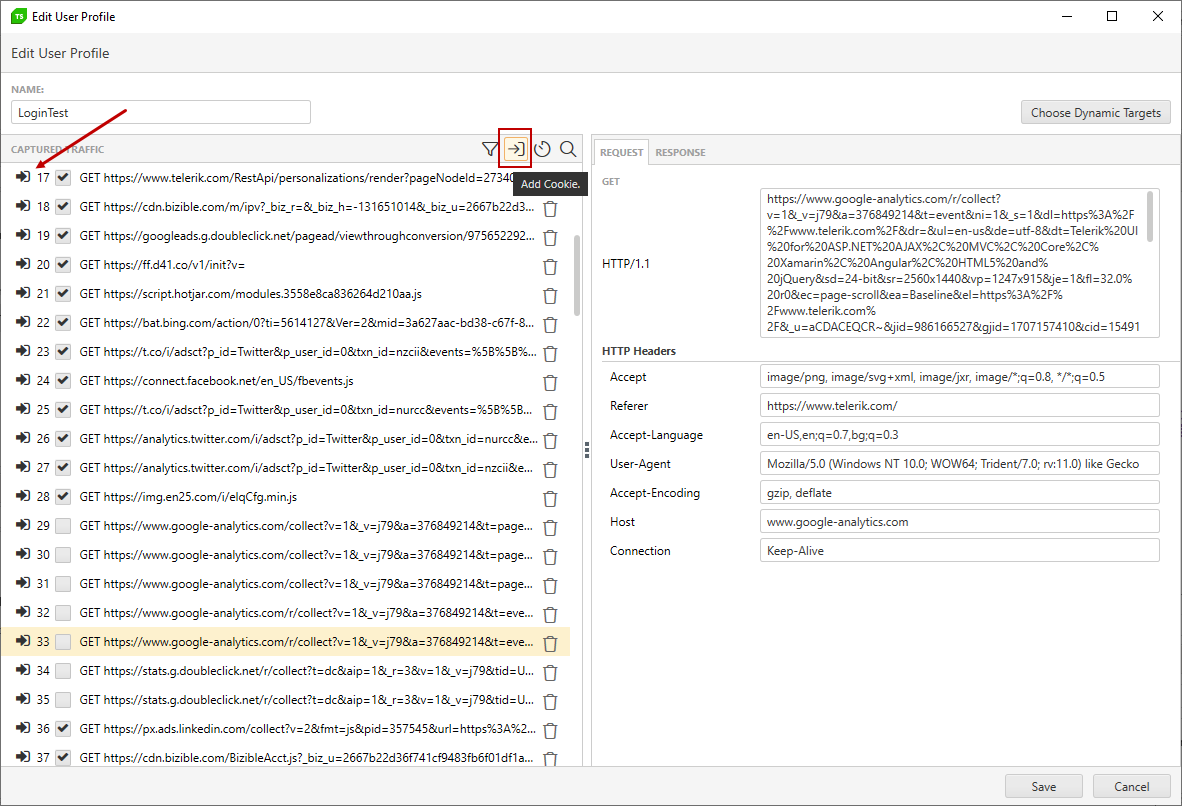Remove request 26 analytics.twitter.com via trash
Image resolution: width=1182 pixels, height=806 pixels.
(x=550, y=440)
